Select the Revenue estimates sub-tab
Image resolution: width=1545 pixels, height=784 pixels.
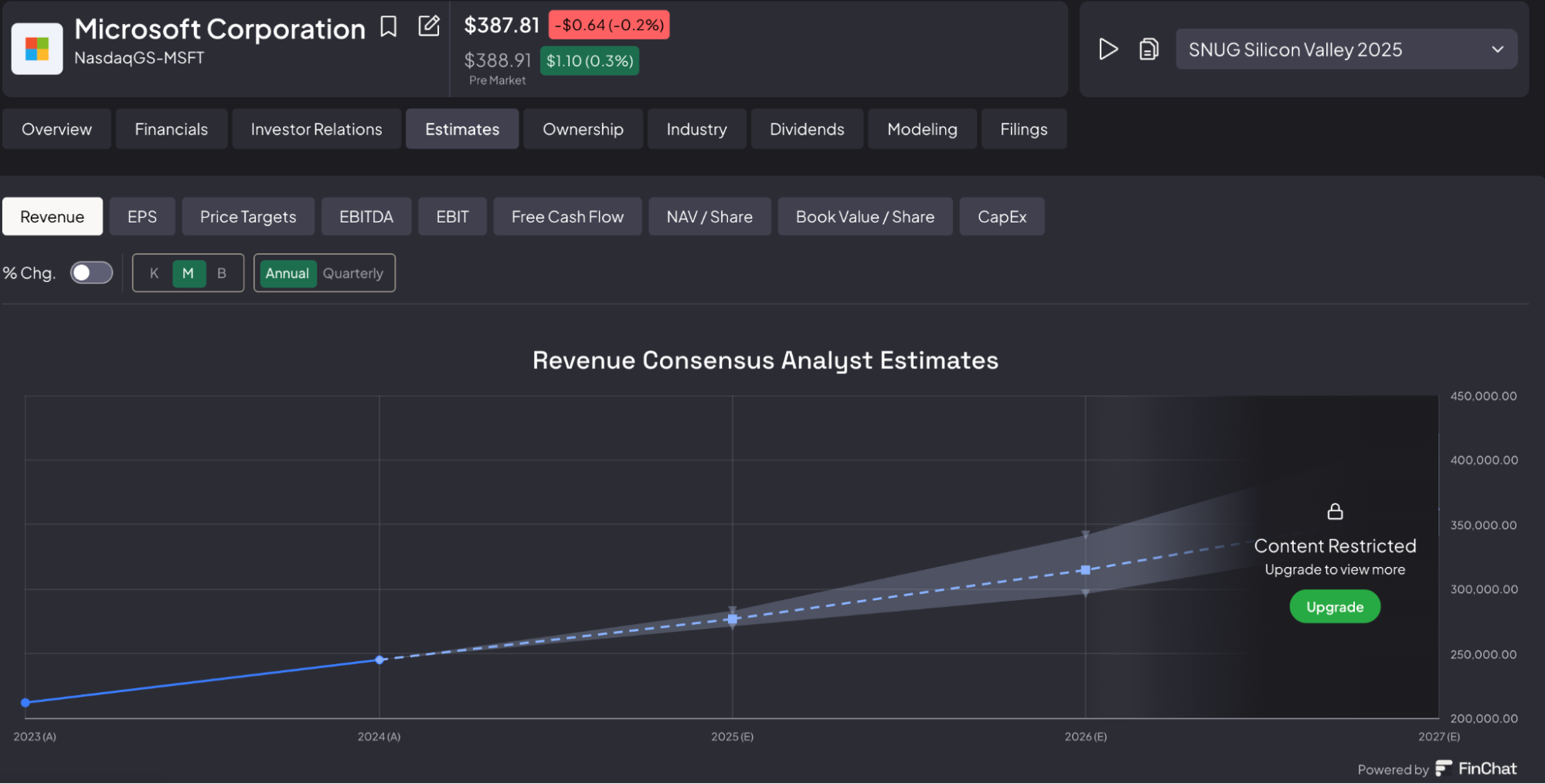click(52, 216)
